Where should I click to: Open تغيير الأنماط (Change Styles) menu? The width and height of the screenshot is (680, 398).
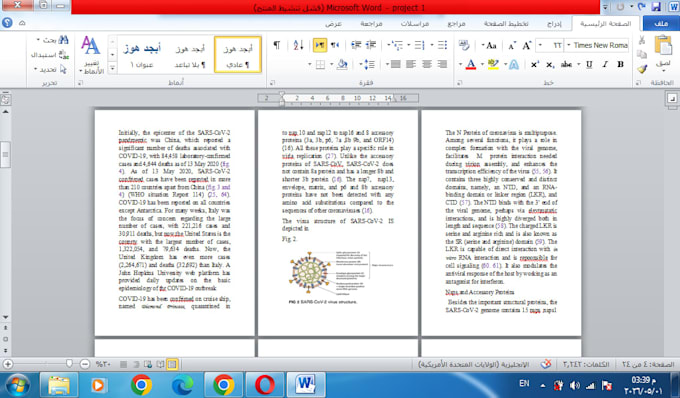91,55
